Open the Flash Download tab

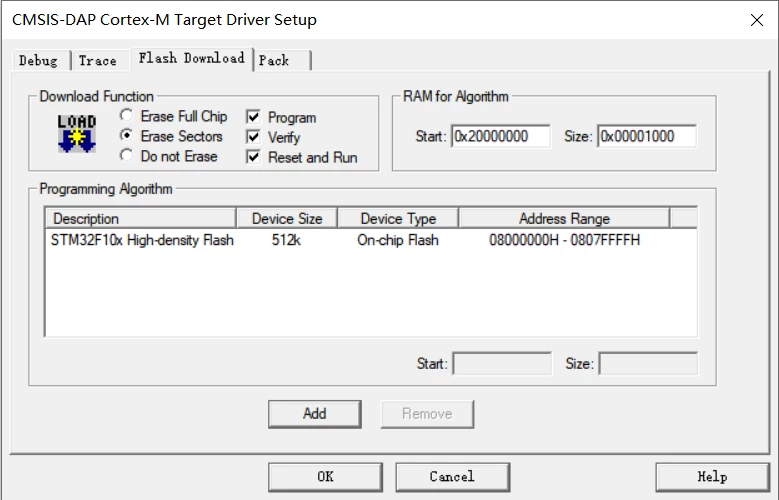point(192,59)
